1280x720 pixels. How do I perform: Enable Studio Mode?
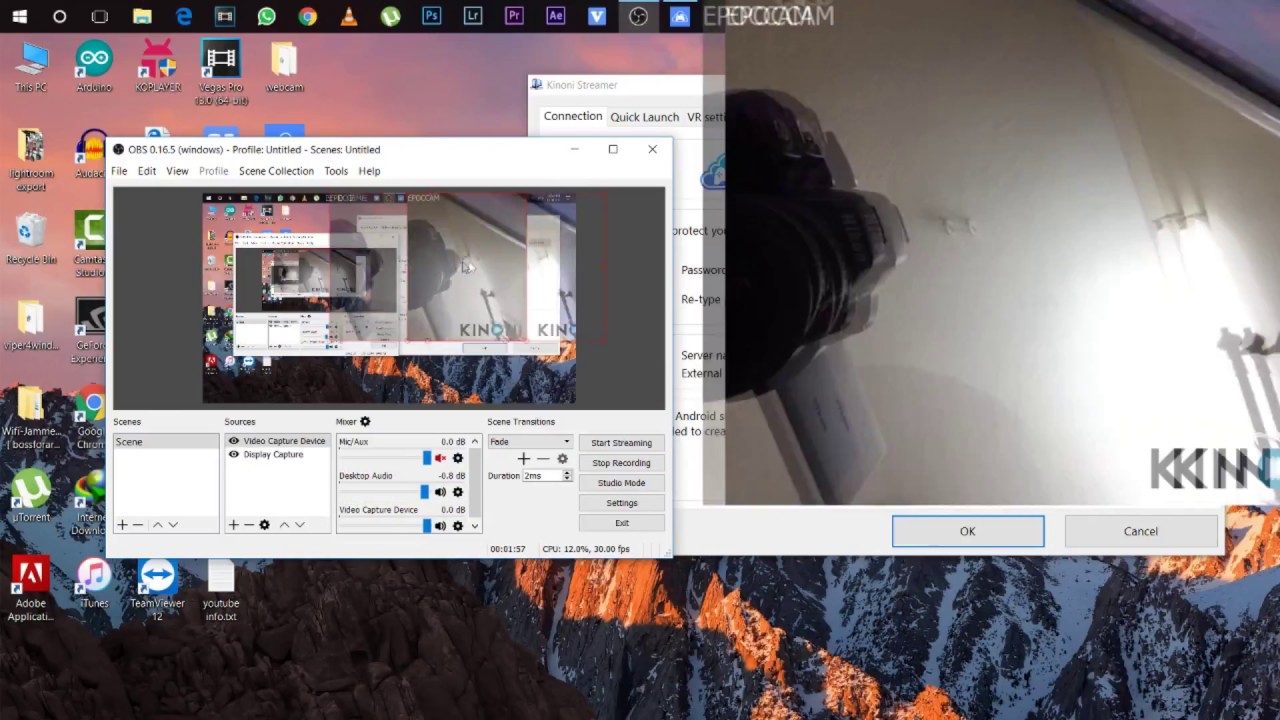click(x=621, y=483)
